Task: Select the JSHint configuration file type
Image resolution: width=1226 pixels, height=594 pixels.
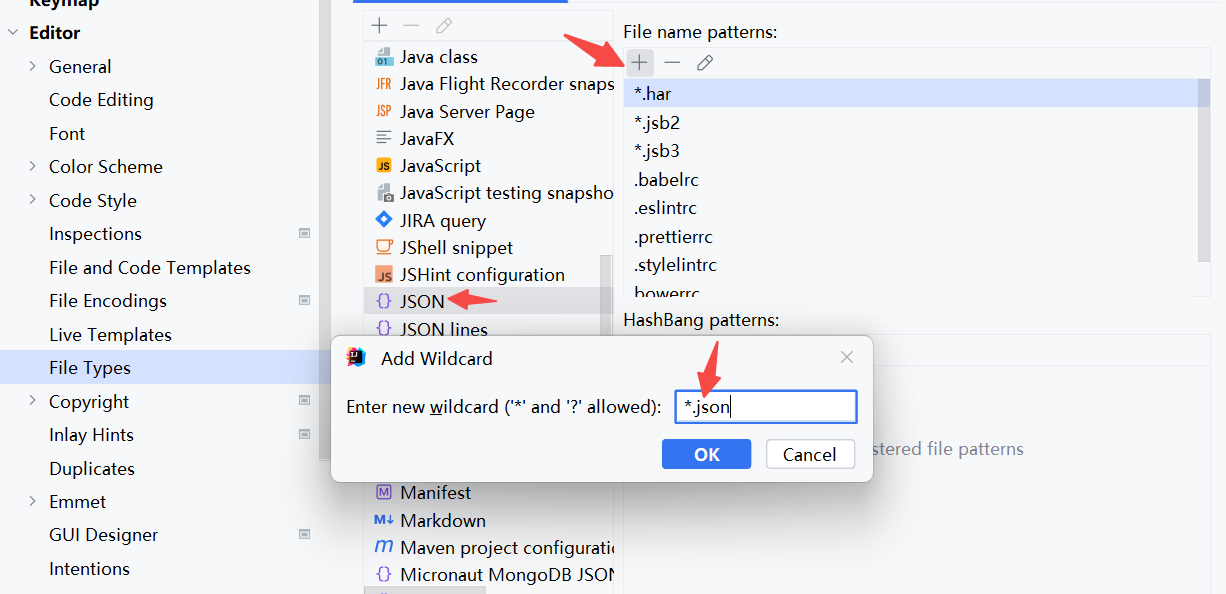Action: [482, 275]
